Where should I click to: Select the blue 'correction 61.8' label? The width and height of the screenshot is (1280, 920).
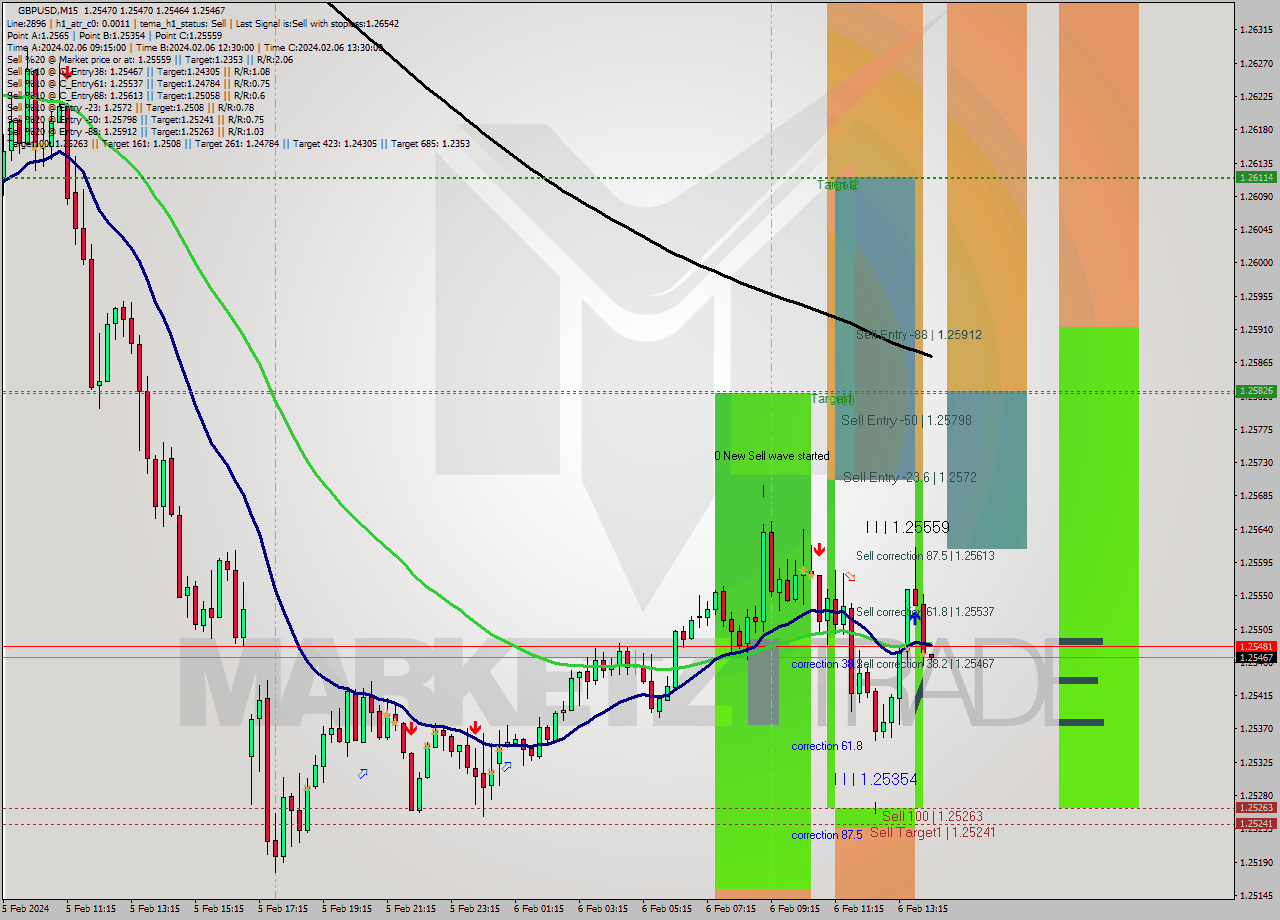tap(827, 746)
